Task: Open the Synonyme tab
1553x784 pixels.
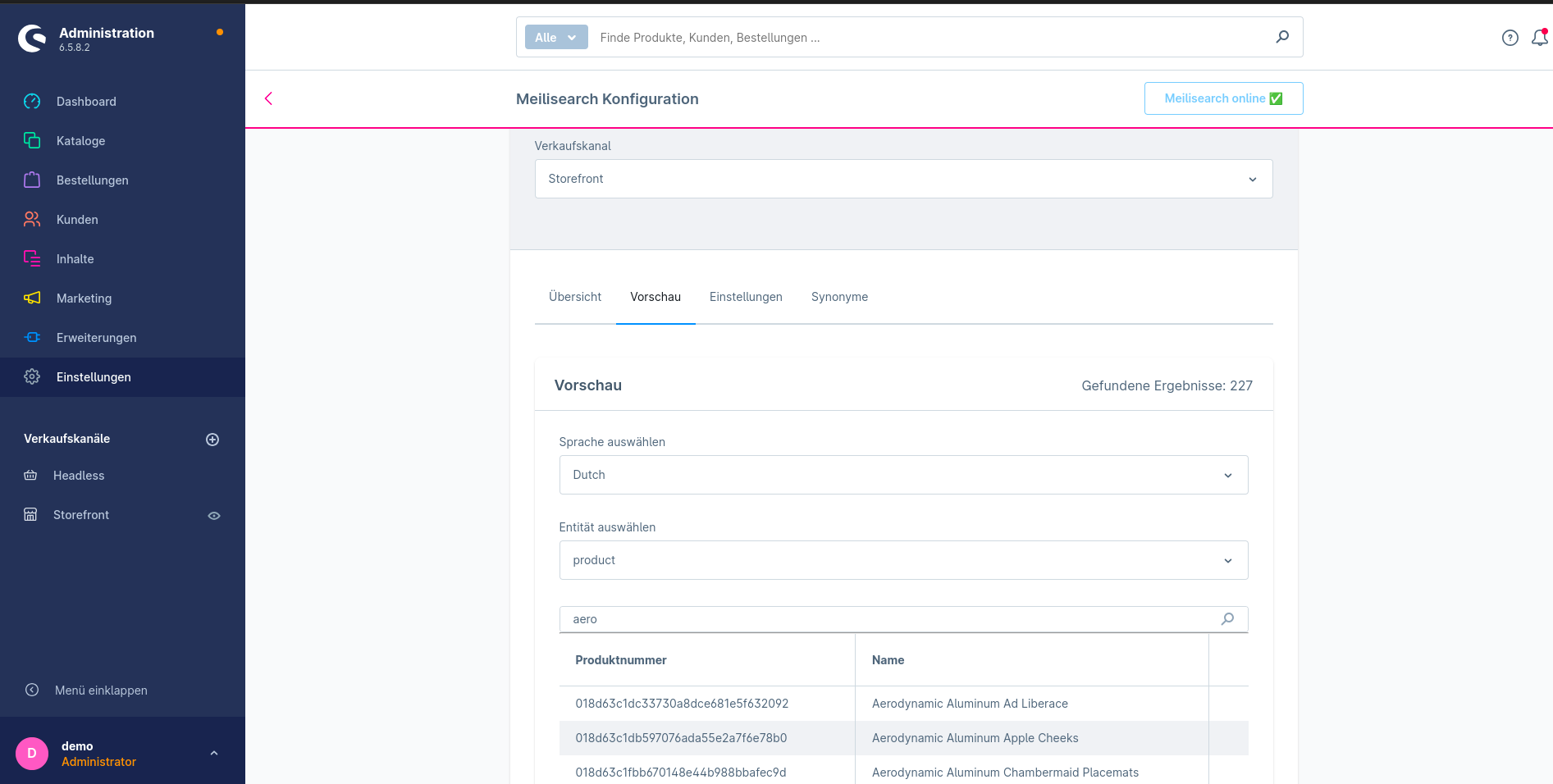Action: click(839, 297)
